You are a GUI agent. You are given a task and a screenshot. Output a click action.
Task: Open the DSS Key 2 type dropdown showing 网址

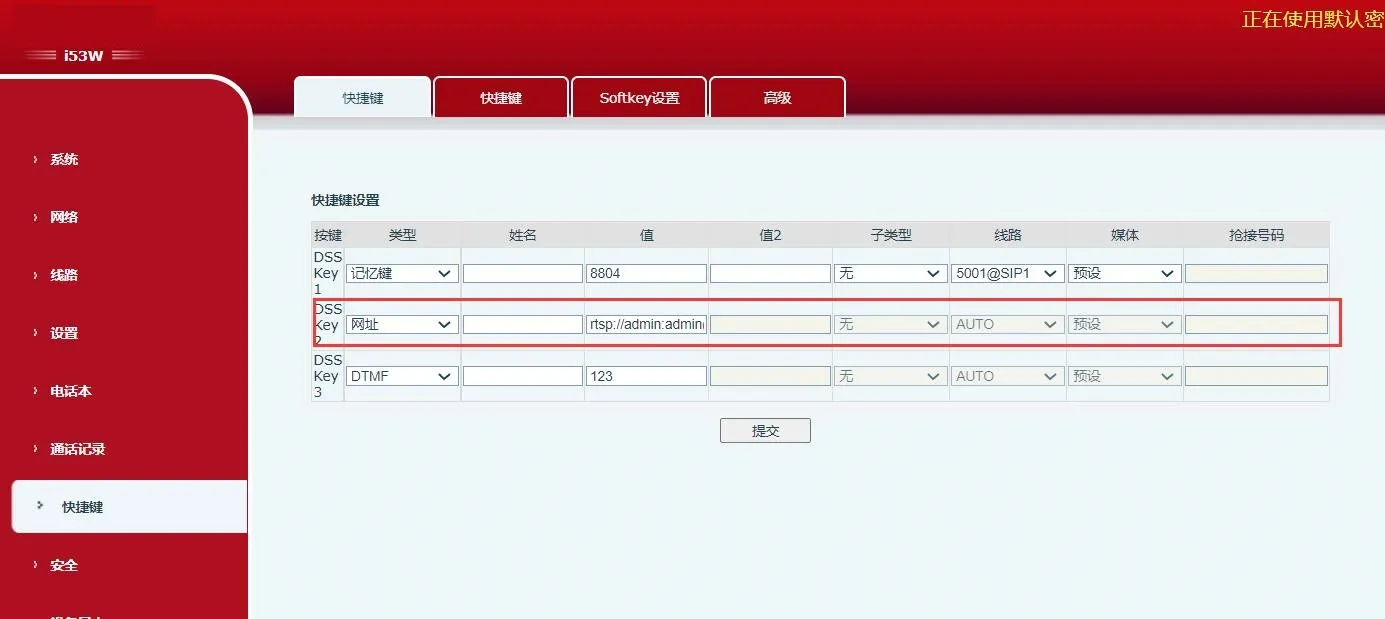point(402,324)
